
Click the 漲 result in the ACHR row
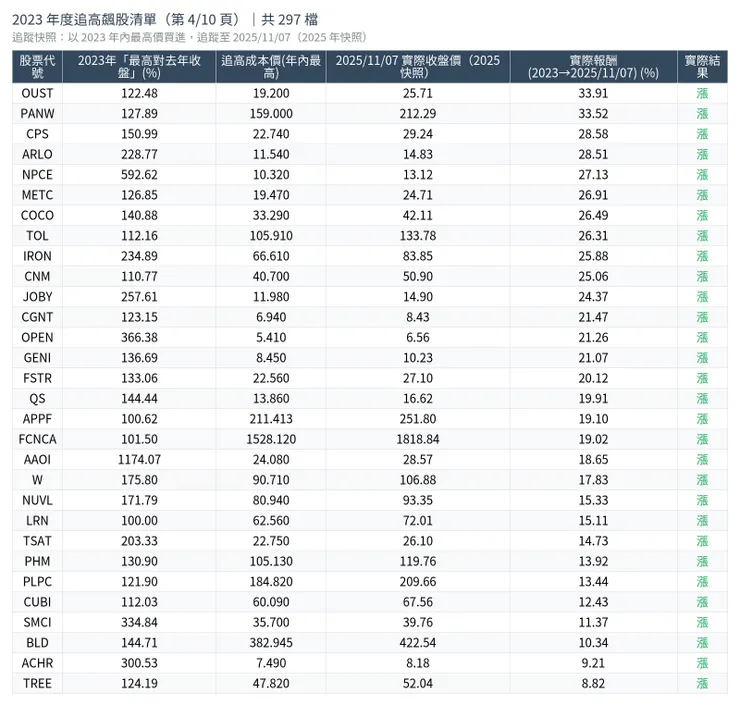(702, 663)
